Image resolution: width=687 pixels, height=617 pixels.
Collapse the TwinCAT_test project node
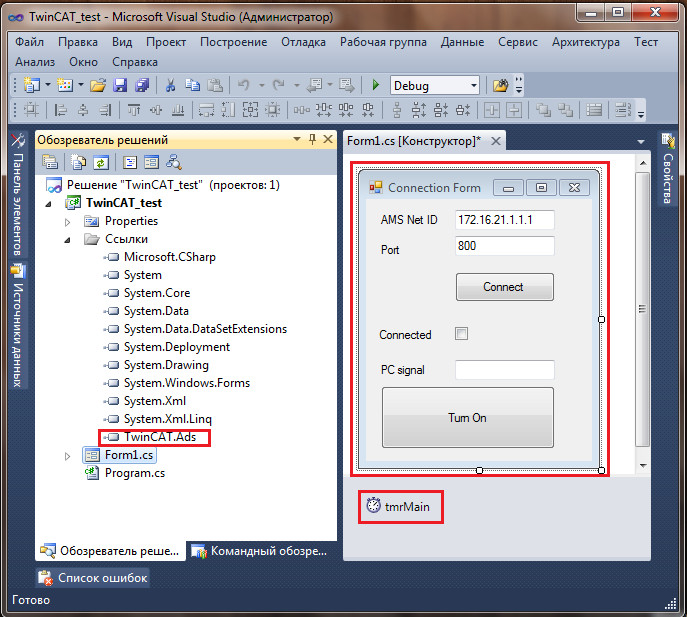(x=49, y=204)
